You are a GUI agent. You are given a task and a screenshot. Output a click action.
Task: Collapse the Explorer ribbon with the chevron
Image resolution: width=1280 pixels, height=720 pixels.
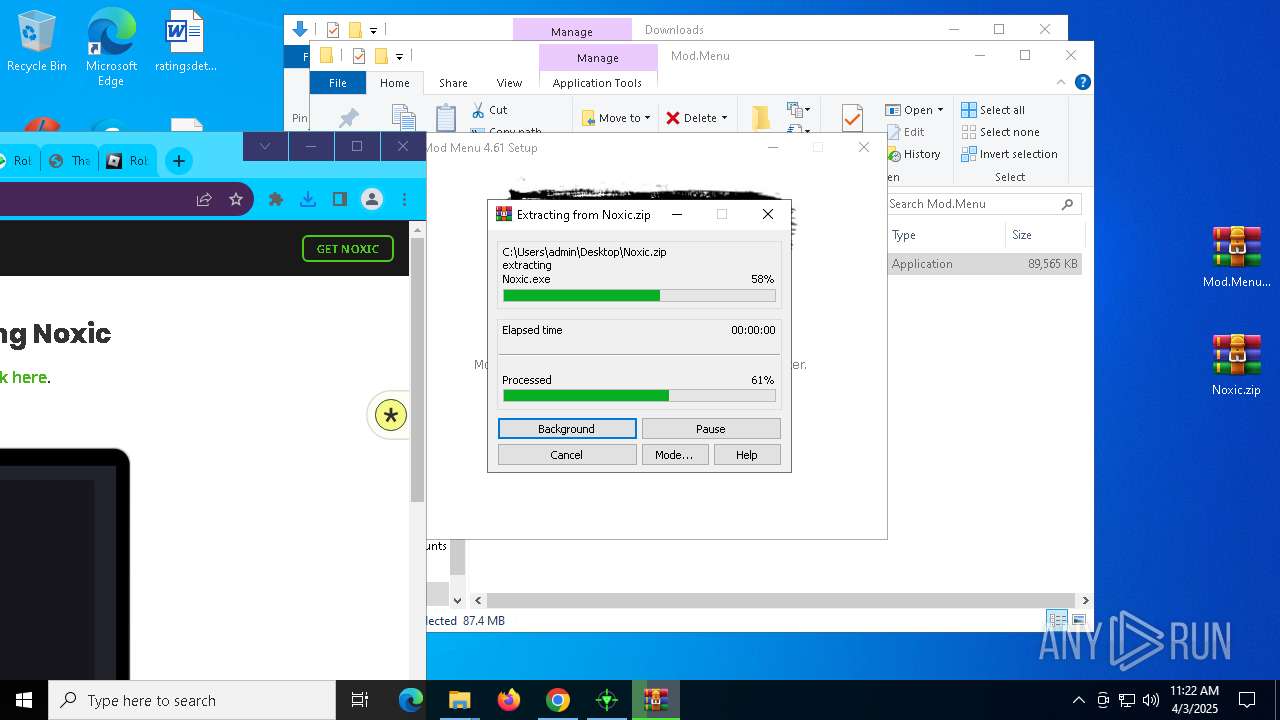tap(1061, 83)
